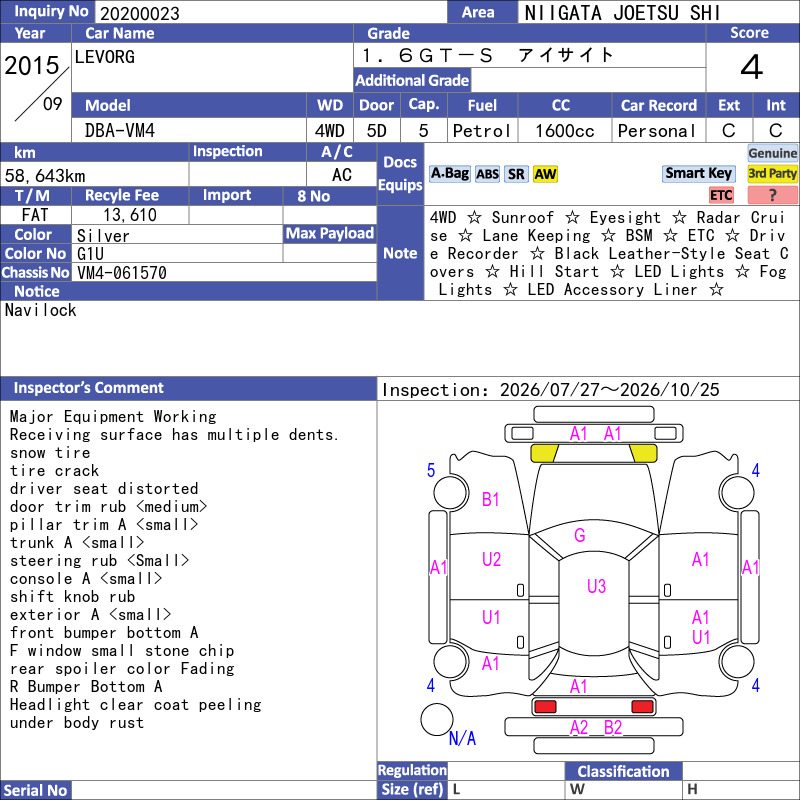Click the 'under body rust' comment
Screen dimensions: 800x800
coord(77,722)
